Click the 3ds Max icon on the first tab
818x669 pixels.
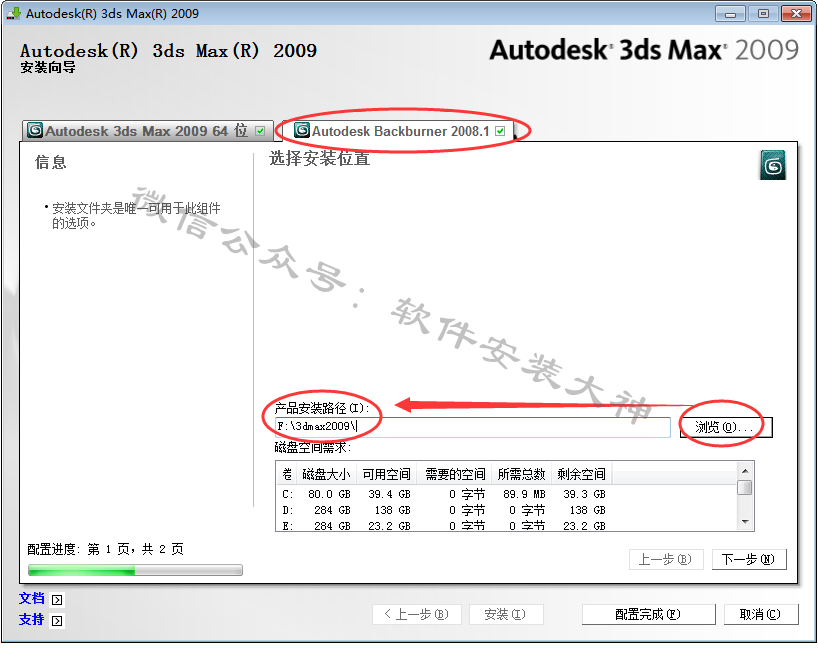pyautogui.click(x=35, y=130)
